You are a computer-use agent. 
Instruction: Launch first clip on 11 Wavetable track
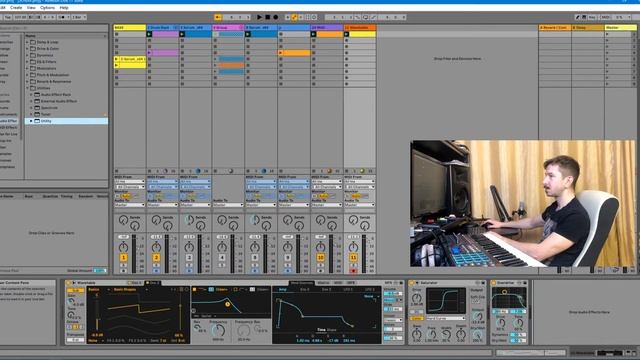[x=346, y=34]
